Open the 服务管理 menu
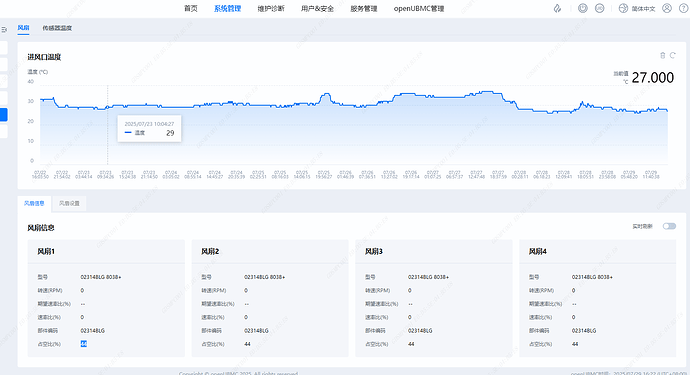This screenshot has height=375, width=690. (x=364, y=8)
